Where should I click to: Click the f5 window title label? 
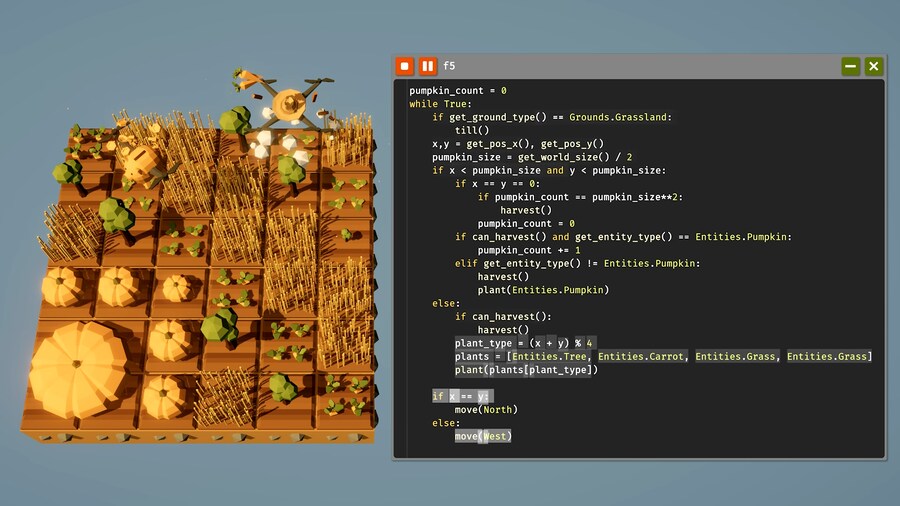point(450,66)
